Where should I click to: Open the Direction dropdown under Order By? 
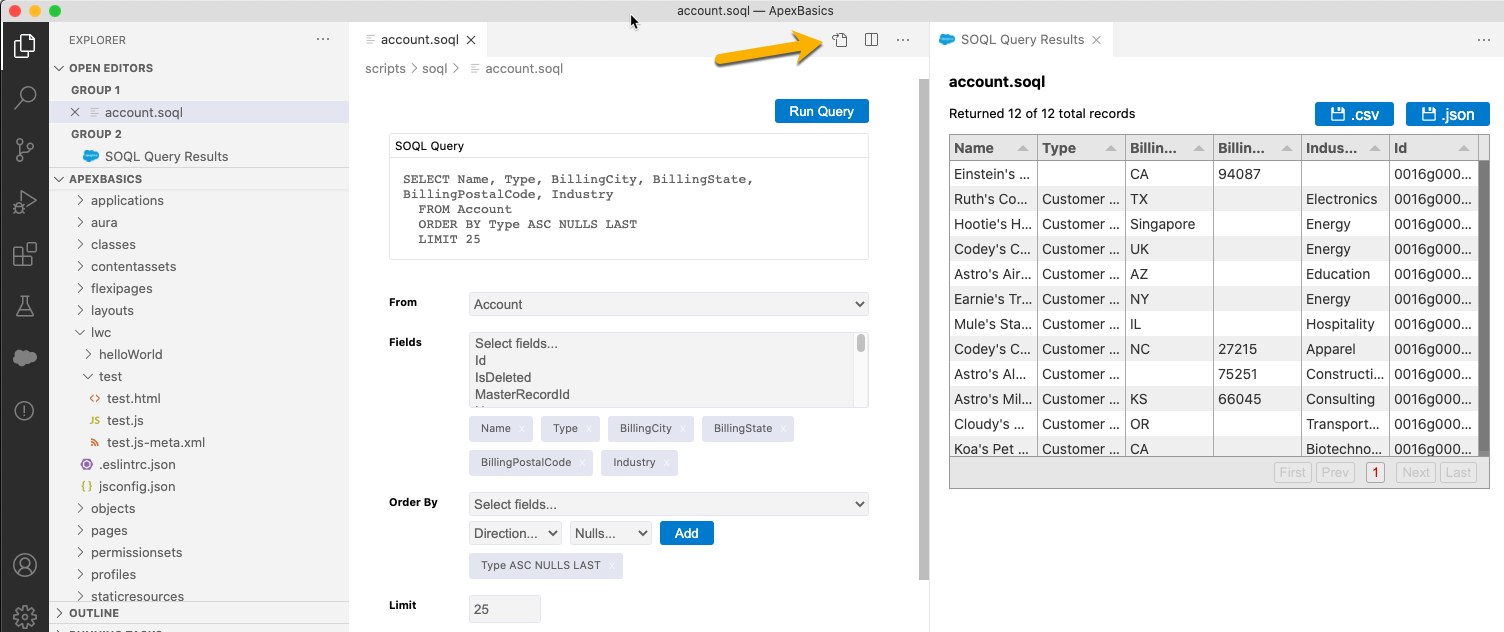(514, 533)
